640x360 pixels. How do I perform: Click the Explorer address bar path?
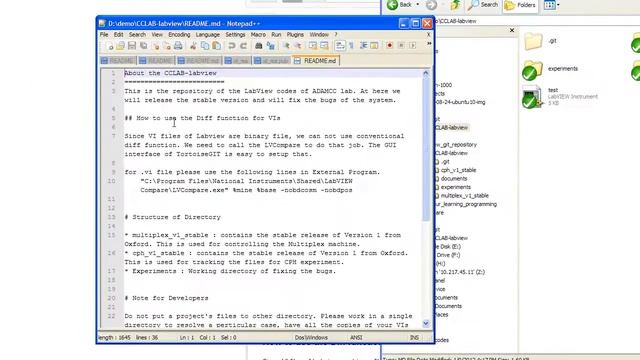click(456, 21)
